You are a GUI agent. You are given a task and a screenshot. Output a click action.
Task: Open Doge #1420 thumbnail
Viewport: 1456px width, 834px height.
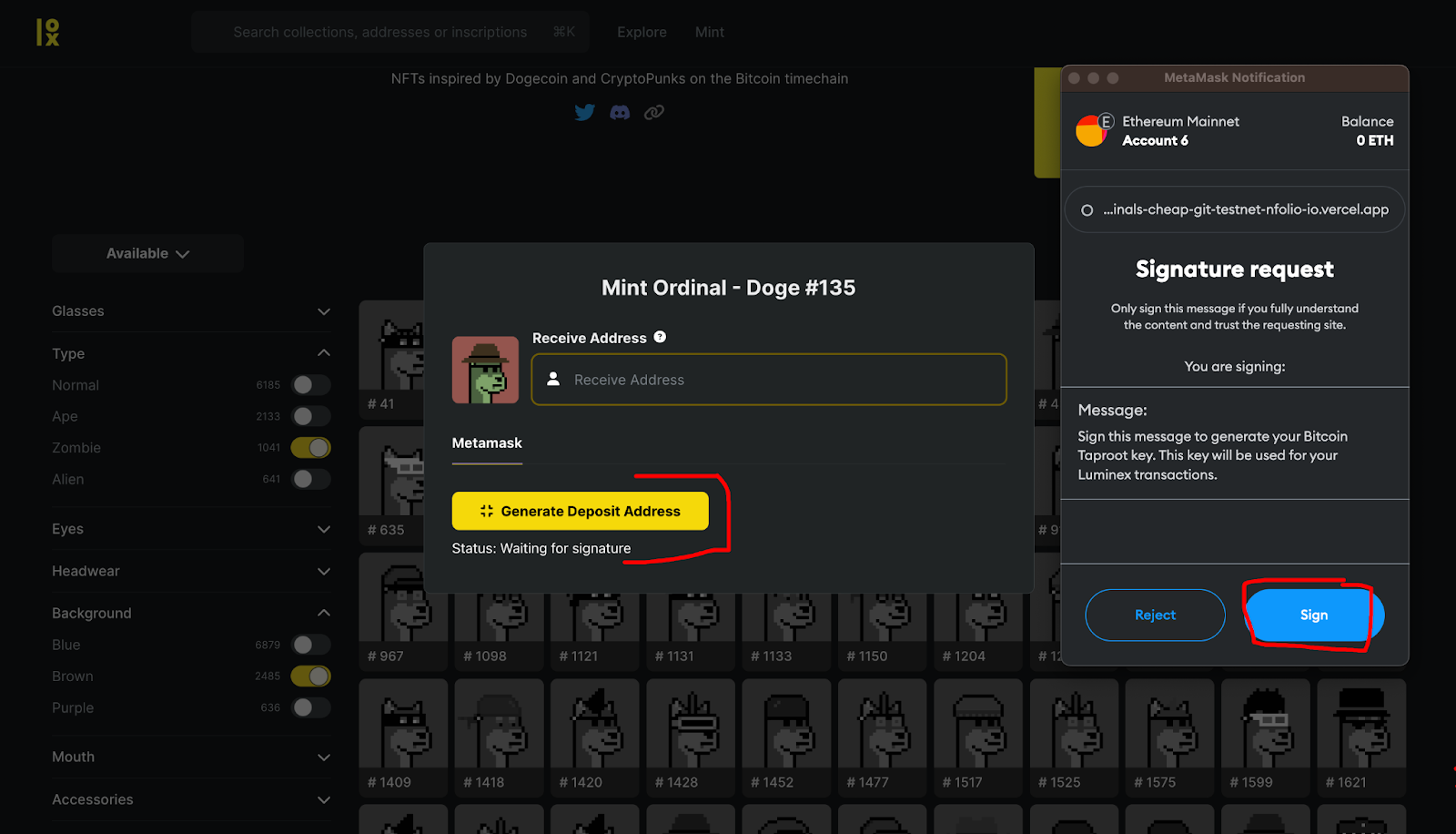(595, 737)
